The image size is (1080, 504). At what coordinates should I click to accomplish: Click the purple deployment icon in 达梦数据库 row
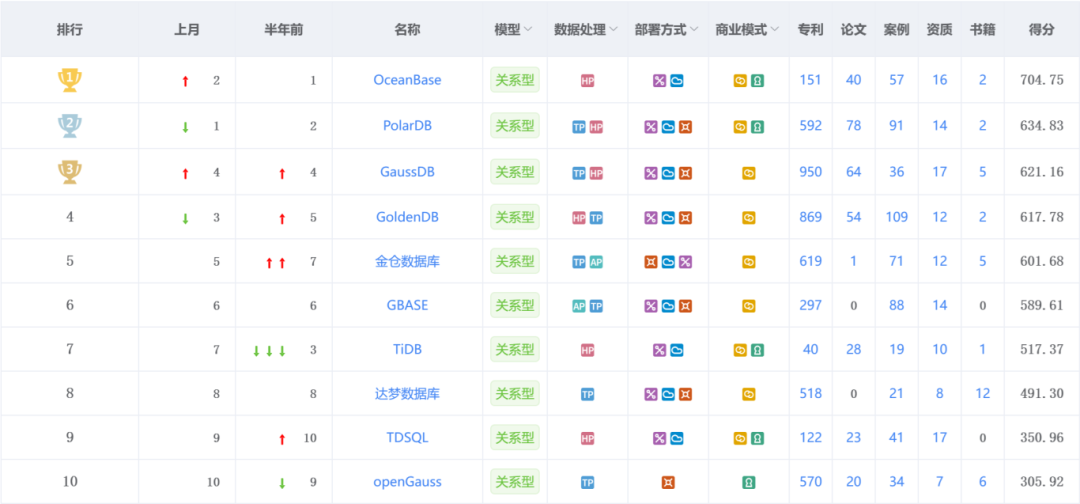(x=651, y=395)
